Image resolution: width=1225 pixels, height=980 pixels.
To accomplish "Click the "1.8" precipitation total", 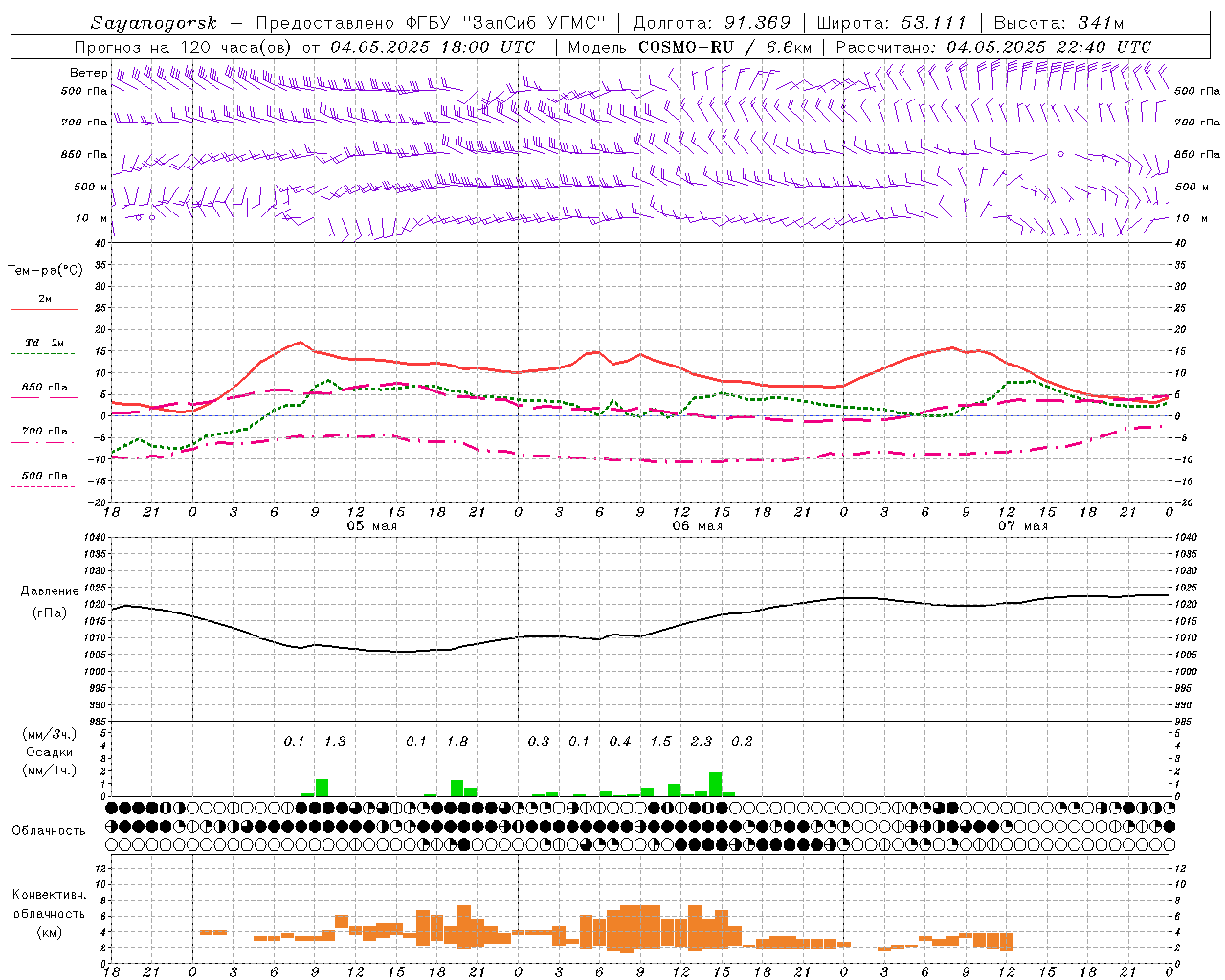I will pos(457,741).
